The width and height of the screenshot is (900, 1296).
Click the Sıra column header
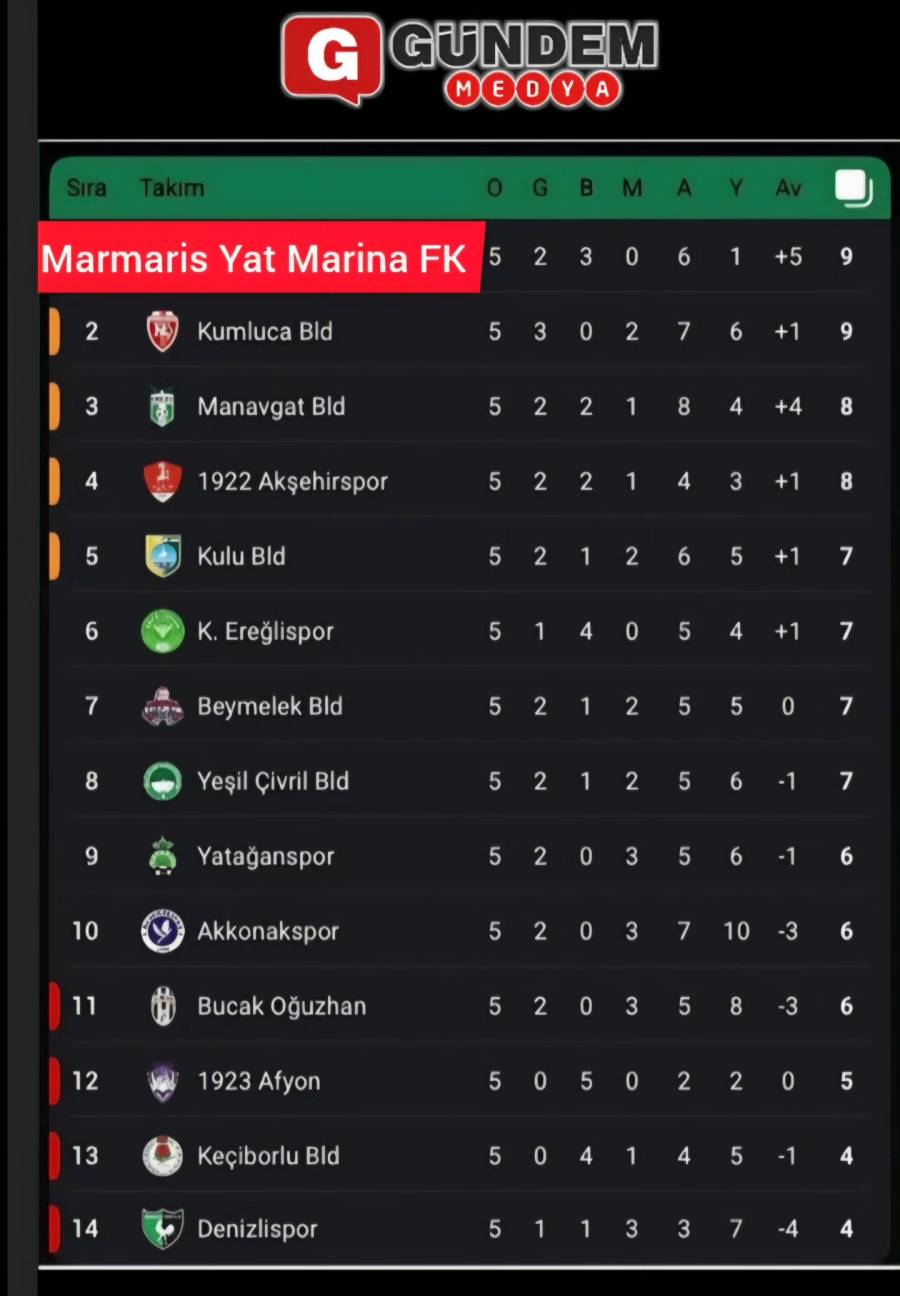pyautogui.click(x=86, y=188)
